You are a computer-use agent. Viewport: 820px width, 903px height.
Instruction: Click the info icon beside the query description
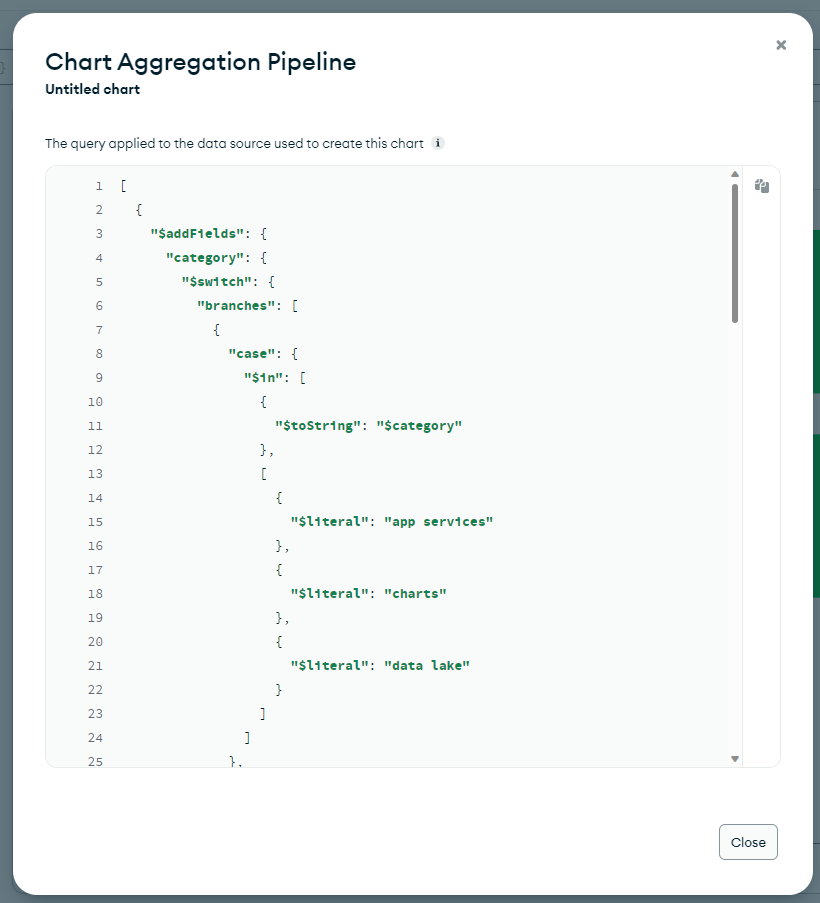pos(437,143)
